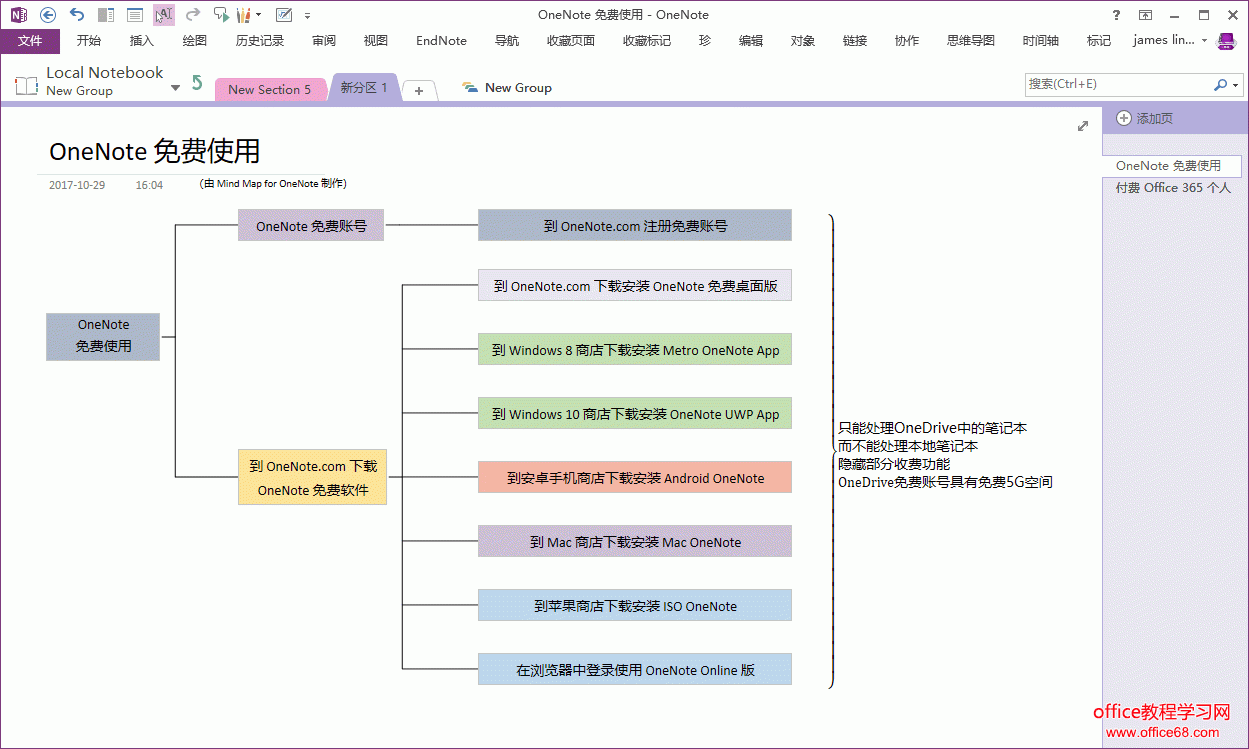Open the Favorite Pens dropdown arrow
The height and width of the screenshot is (749, 1249).
coord(259,15)
